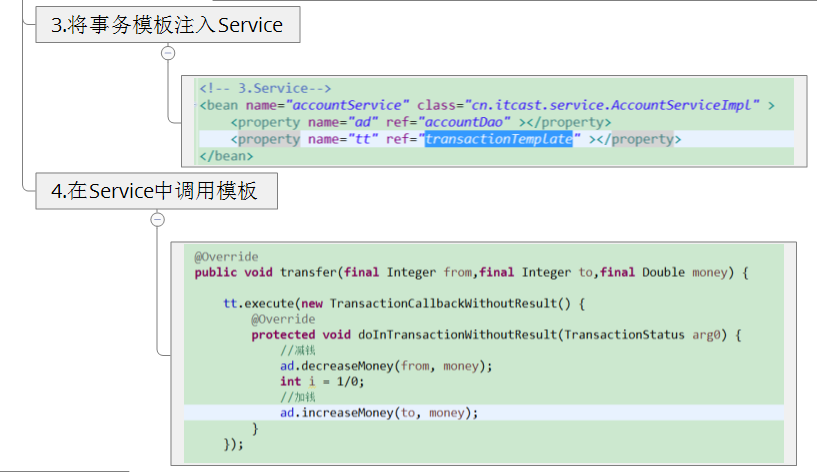
Task: Click the '//减钱' comment
Action: point(298,350)
